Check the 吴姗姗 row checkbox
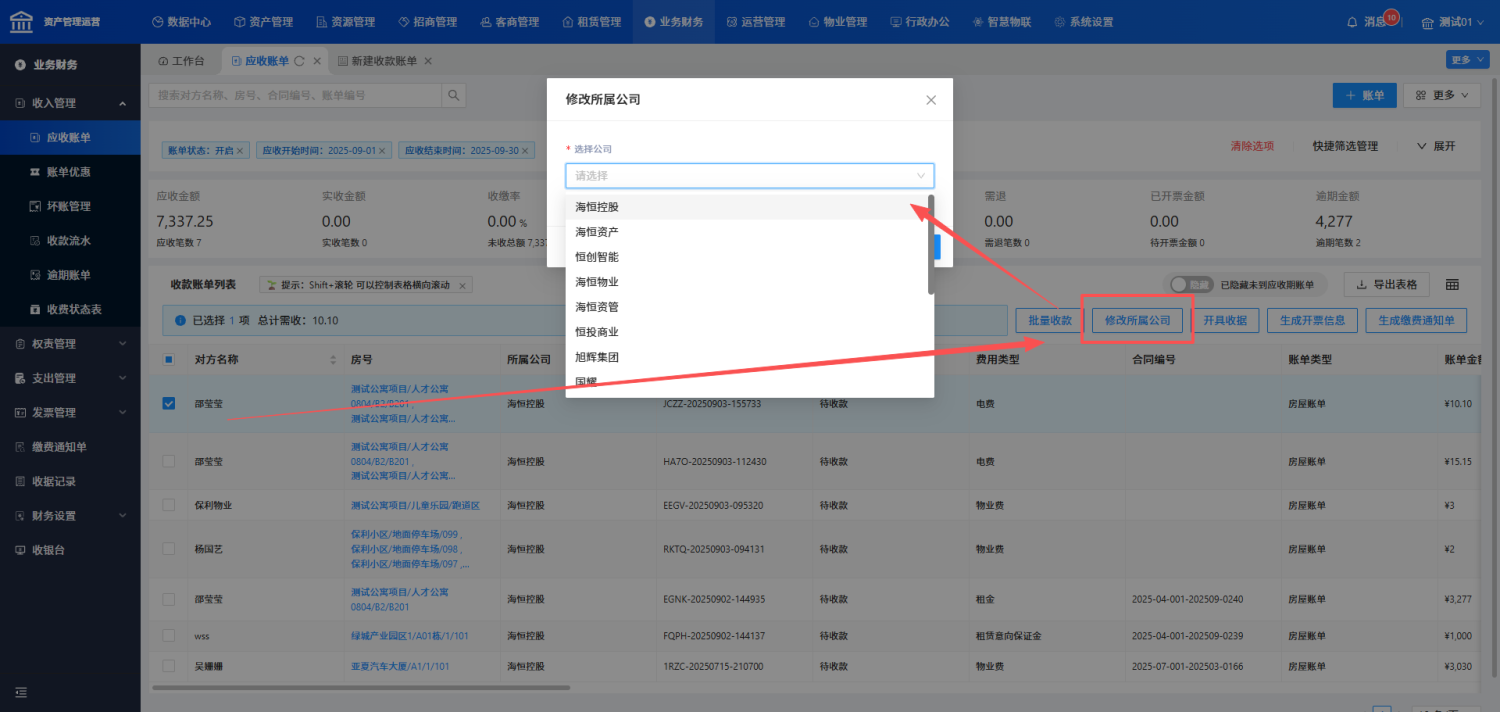 click(168, 666)
